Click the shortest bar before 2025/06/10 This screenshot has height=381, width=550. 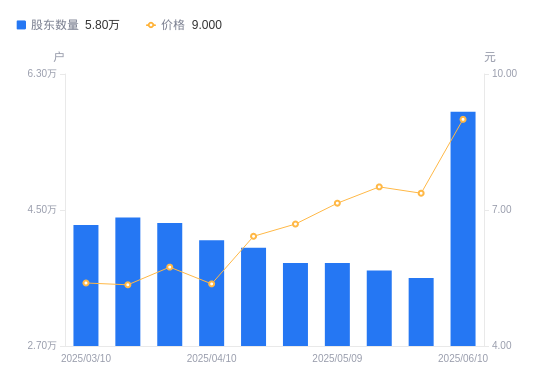(421, 312)
